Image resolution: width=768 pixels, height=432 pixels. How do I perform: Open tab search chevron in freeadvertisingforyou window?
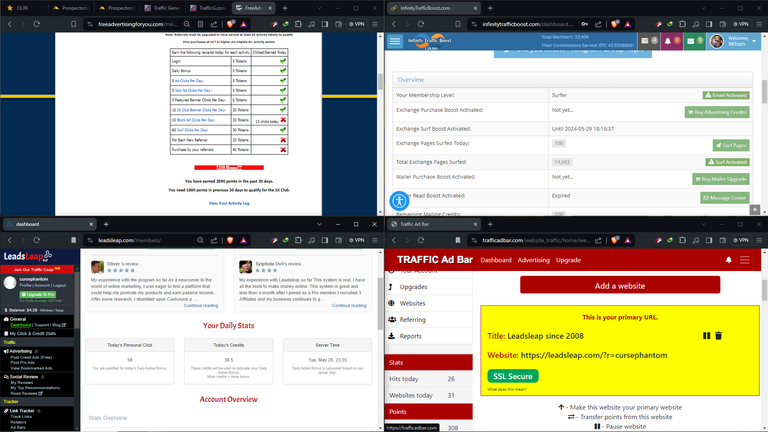click(319, 8)
